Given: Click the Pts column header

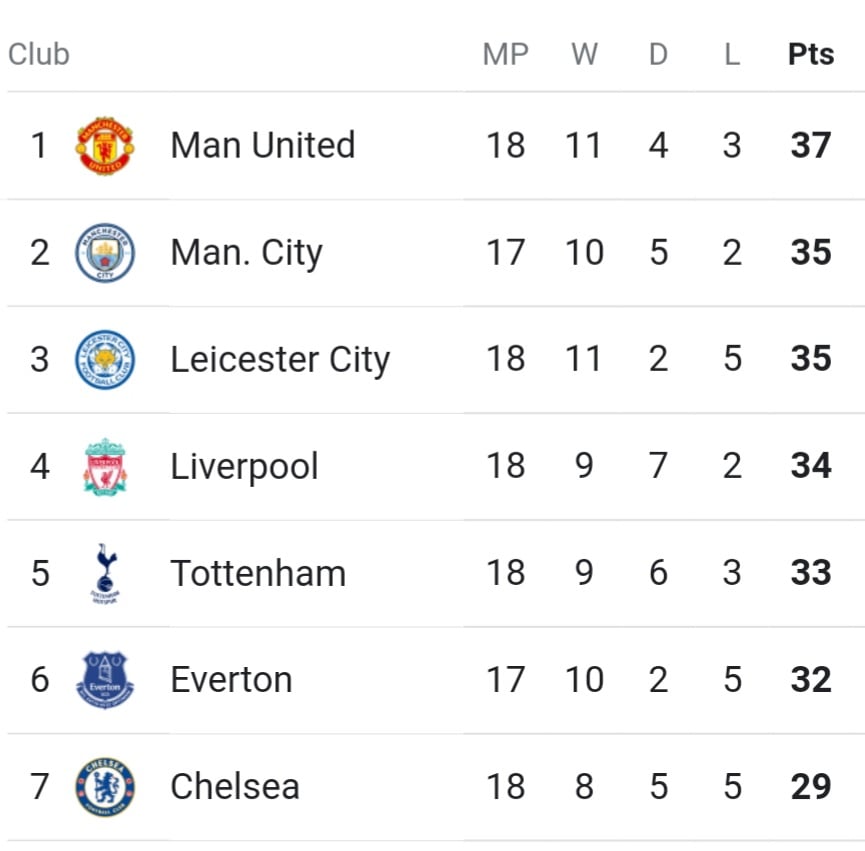Looking at the screenshot, I should [811, 54].
